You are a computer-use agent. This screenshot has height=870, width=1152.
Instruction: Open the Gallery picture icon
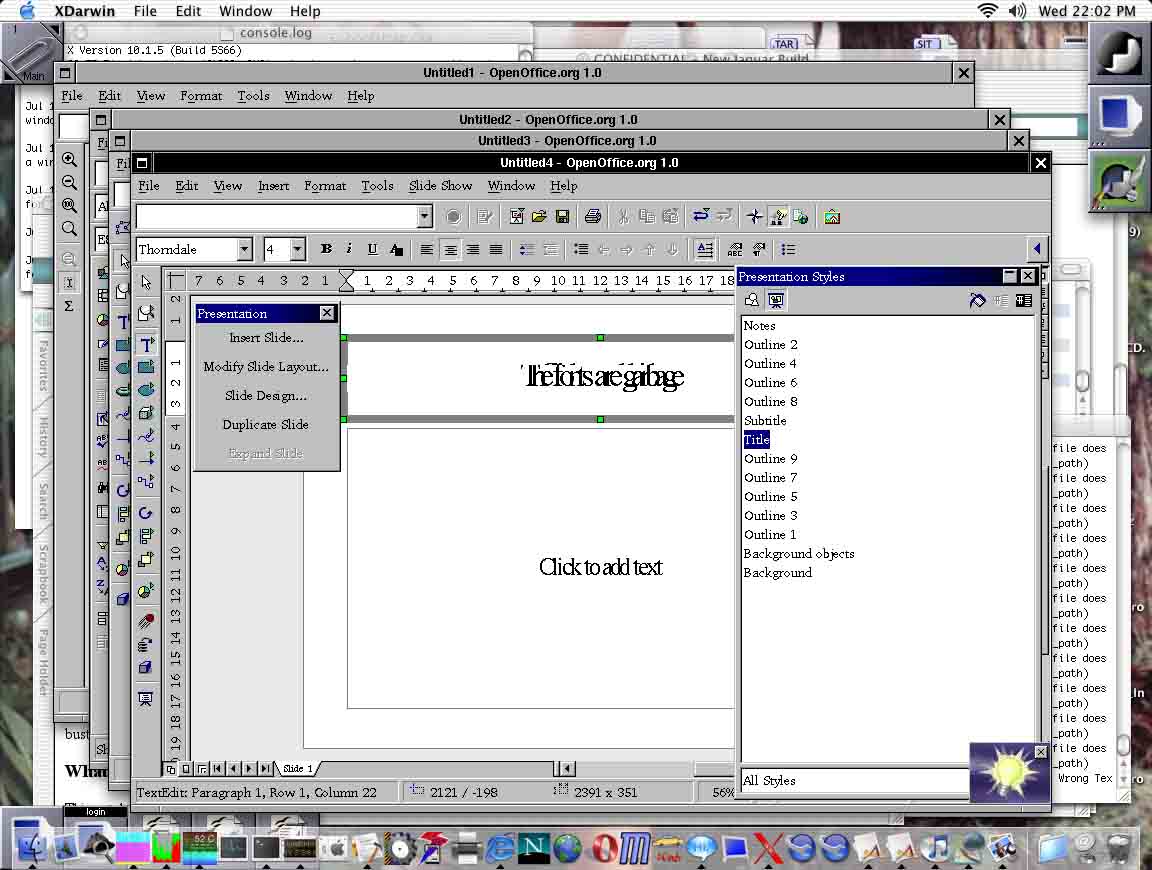[832, 217]
